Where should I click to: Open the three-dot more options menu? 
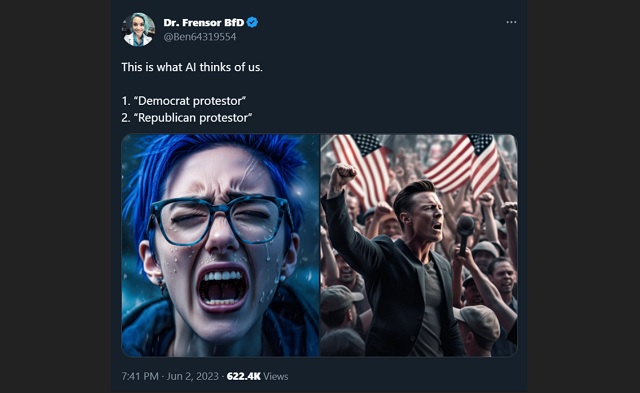tap(511, 22)
